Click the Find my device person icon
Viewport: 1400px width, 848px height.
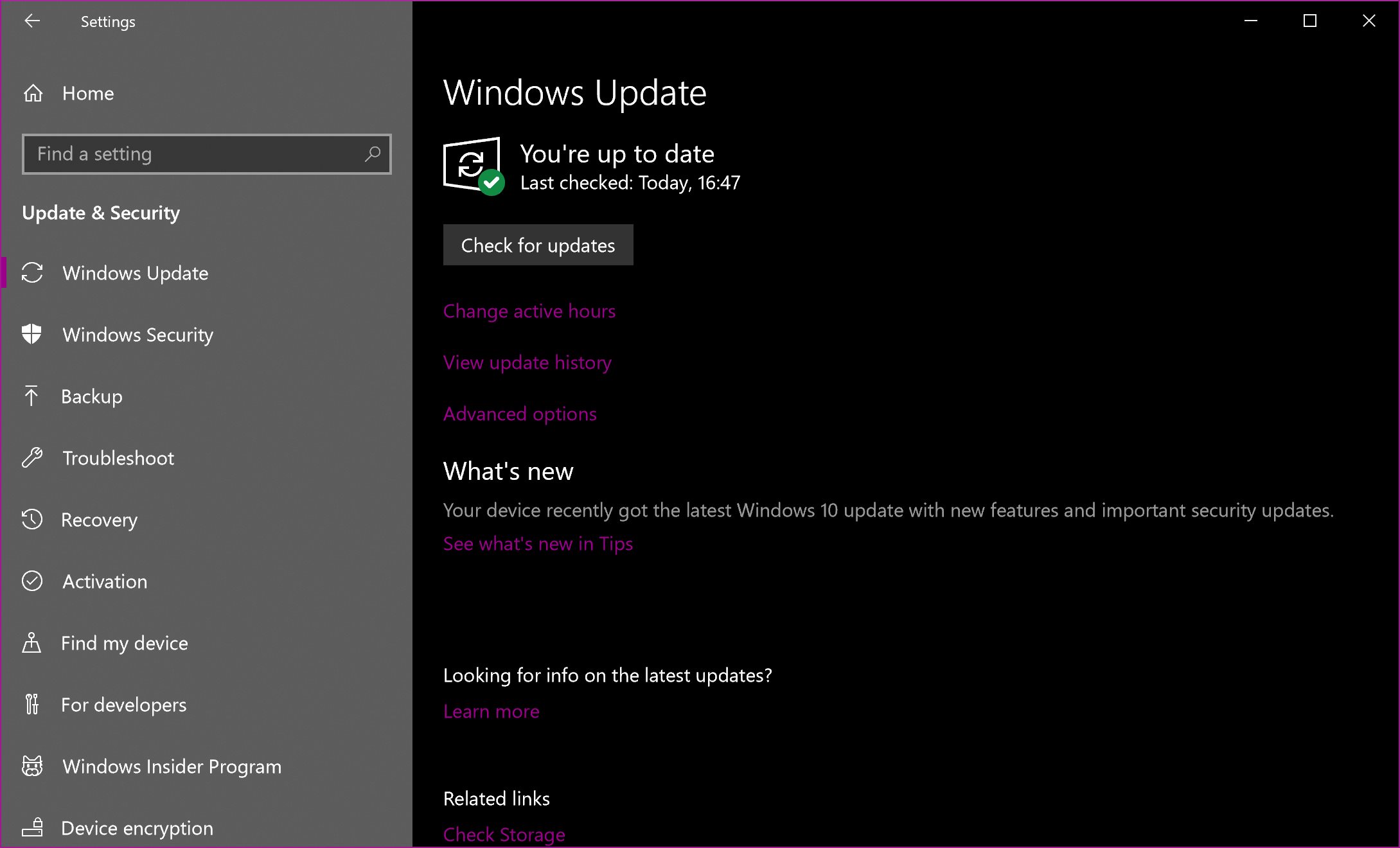[31, 642]
